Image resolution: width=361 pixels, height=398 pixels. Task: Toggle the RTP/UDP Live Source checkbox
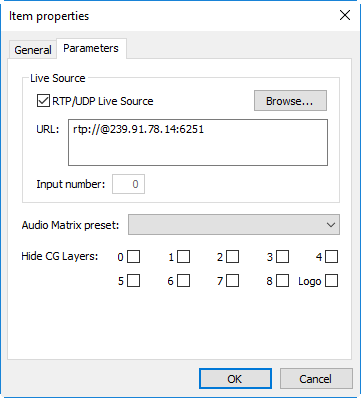(43, 101)
